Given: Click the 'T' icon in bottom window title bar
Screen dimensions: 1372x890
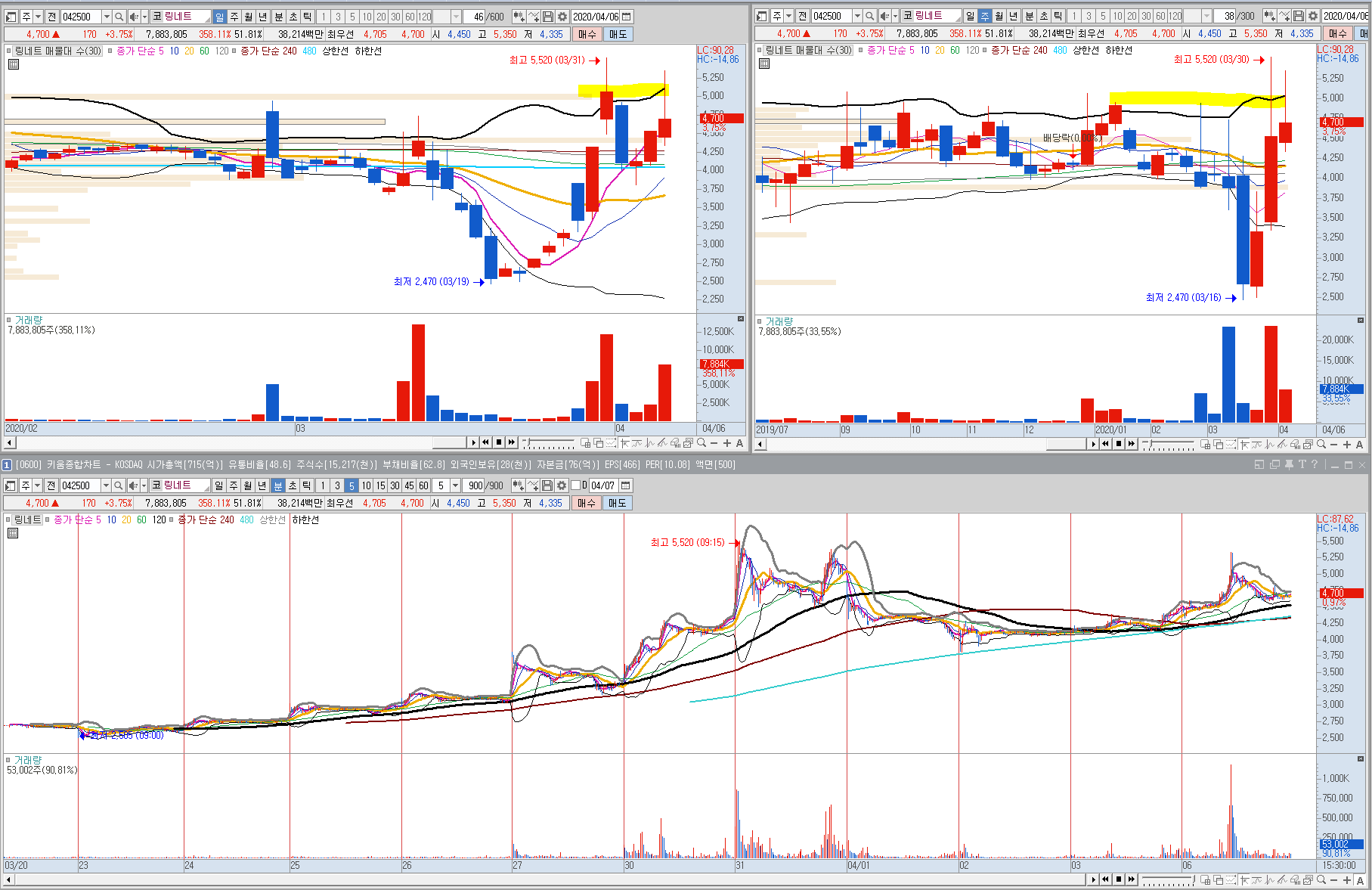Looking at the screenshot, I should 1302,464.
